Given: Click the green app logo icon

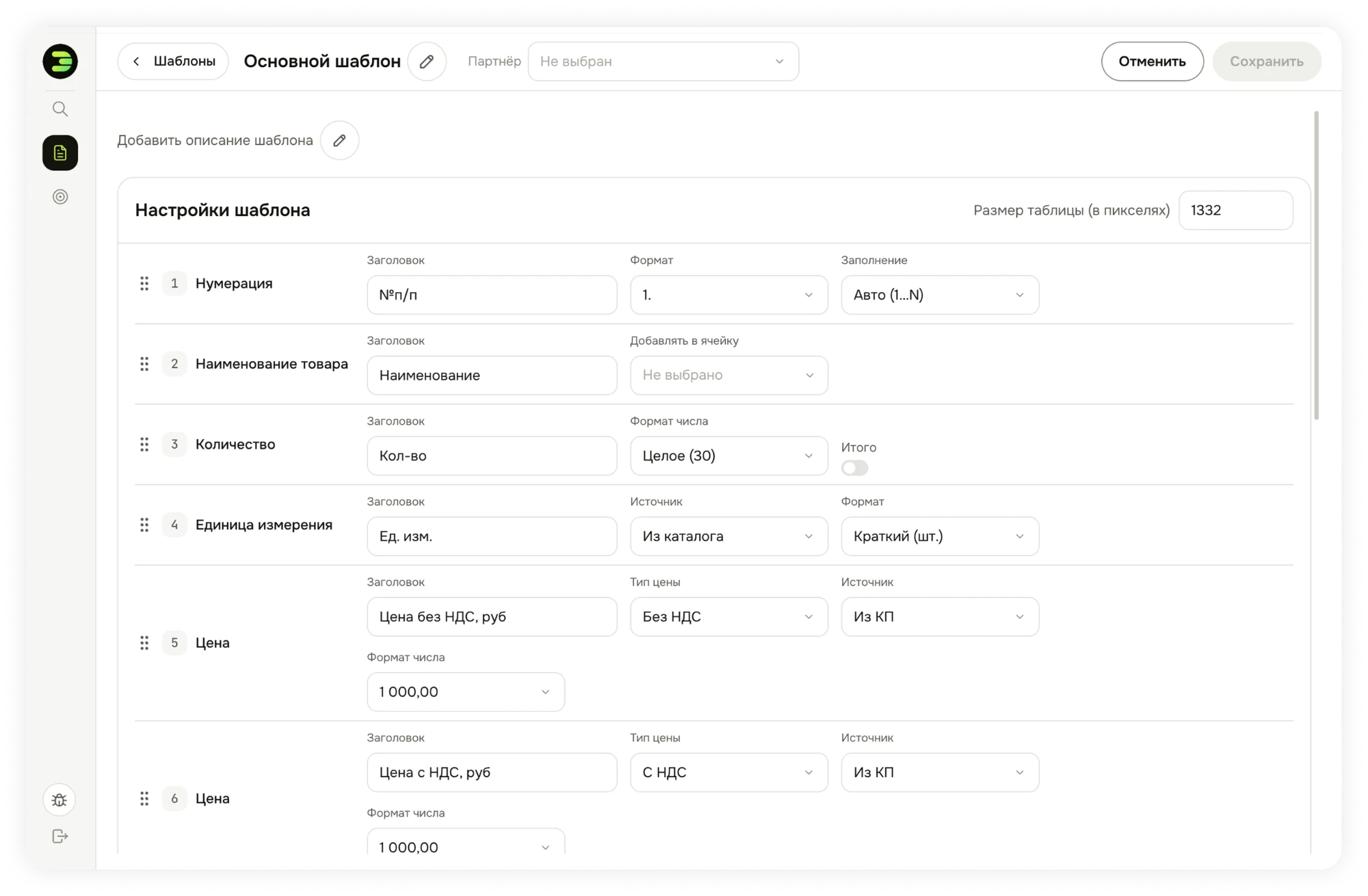Looking at the screenshot, I should tap(60, 62).
